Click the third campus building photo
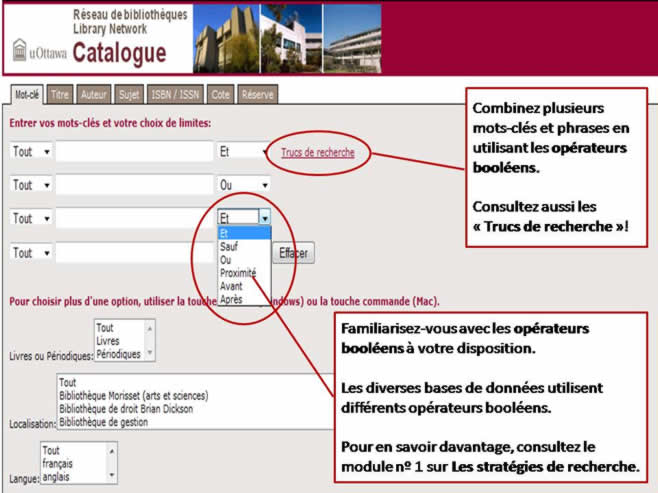Image resolution: width=658 pixels, height=493 pixels. pos(352,39)
